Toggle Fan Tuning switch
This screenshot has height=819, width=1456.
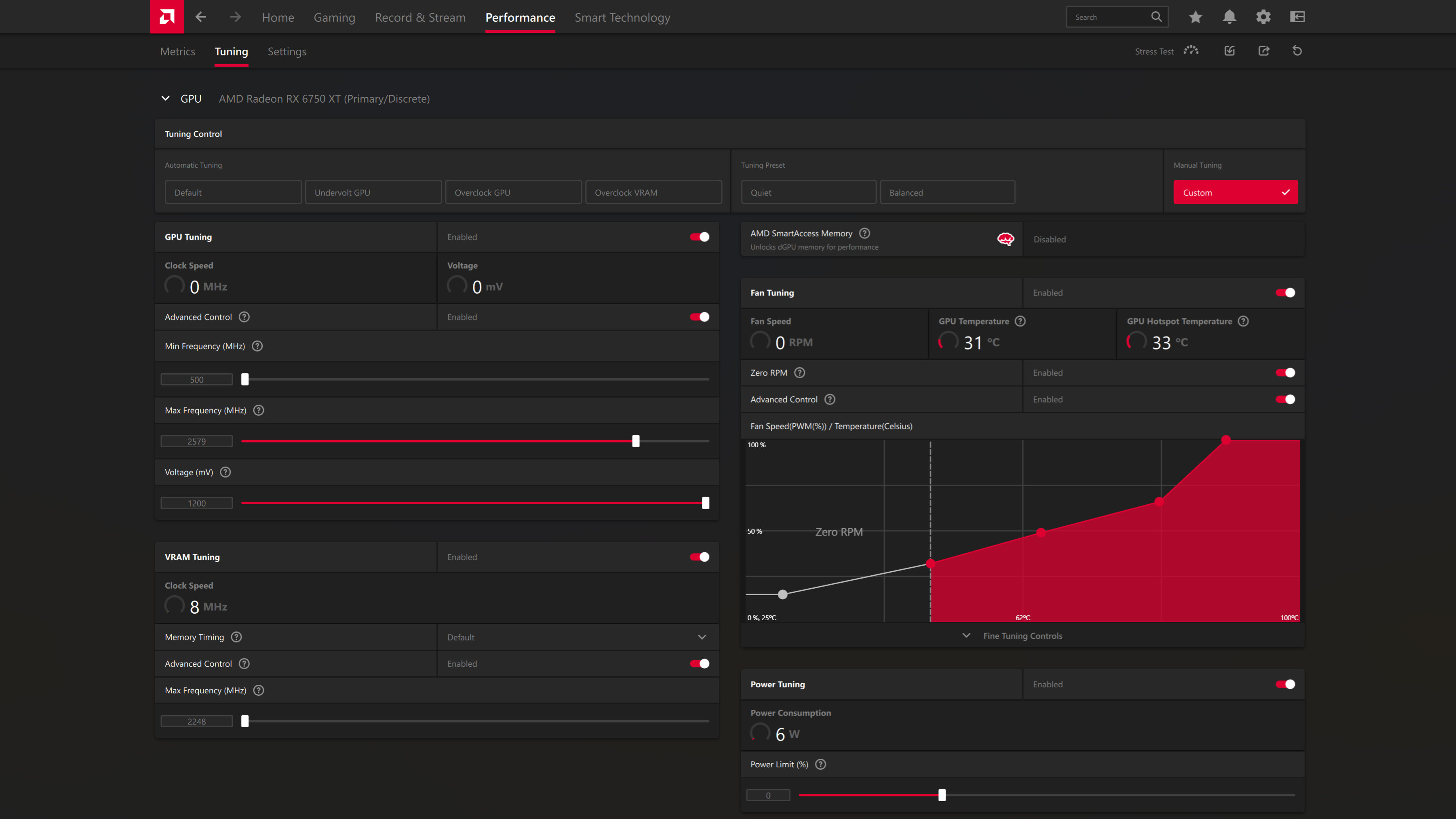point(1285,293)
